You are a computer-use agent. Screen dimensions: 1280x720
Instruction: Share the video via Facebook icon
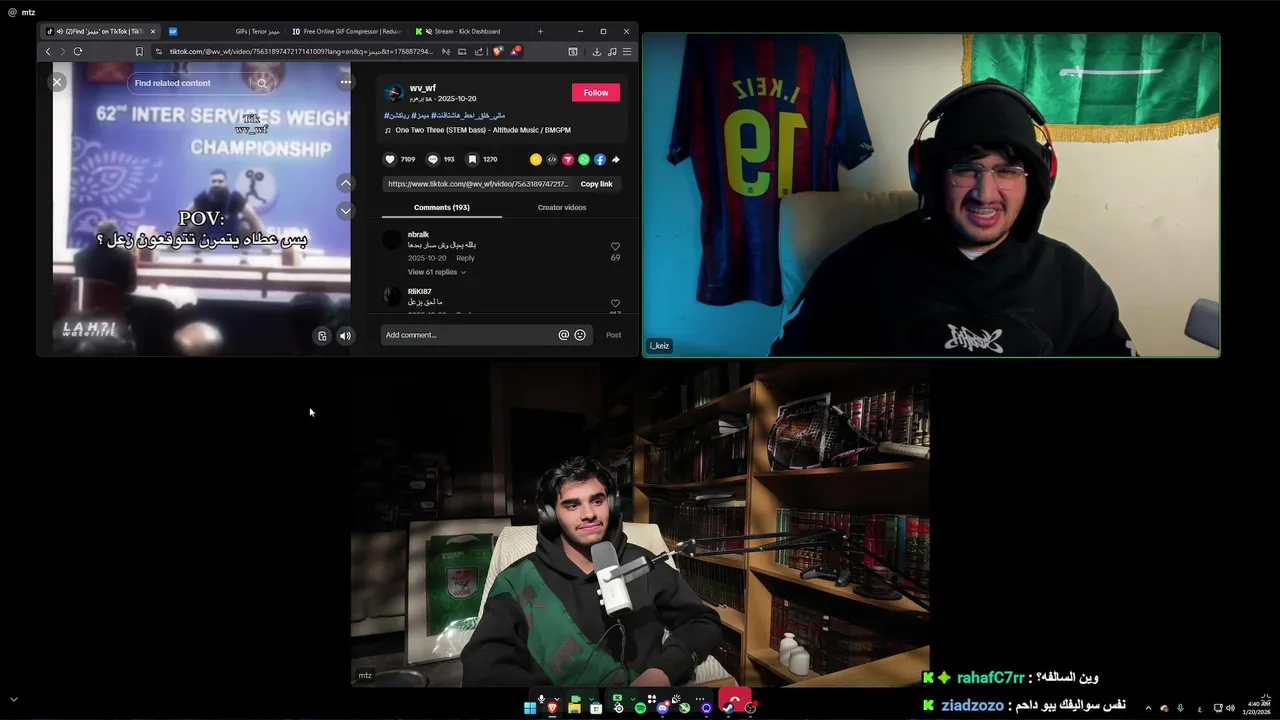tap(600, 159)
